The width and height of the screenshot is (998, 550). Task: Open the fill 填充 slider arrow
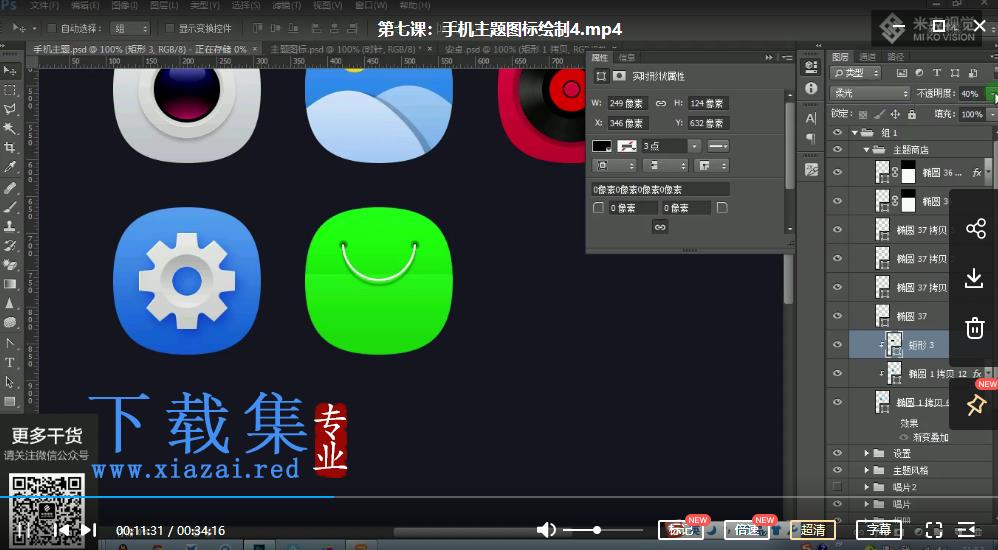(992, 115)
